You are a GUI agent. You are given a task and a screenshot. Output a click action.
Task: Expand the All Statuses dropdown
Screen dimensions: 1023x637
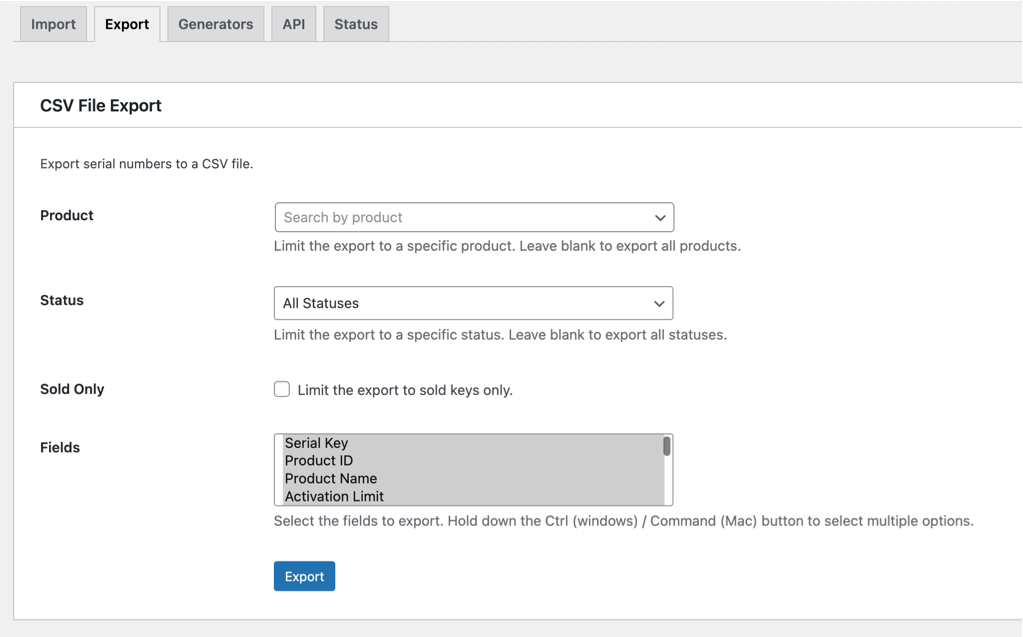click(x=474, y=303)
